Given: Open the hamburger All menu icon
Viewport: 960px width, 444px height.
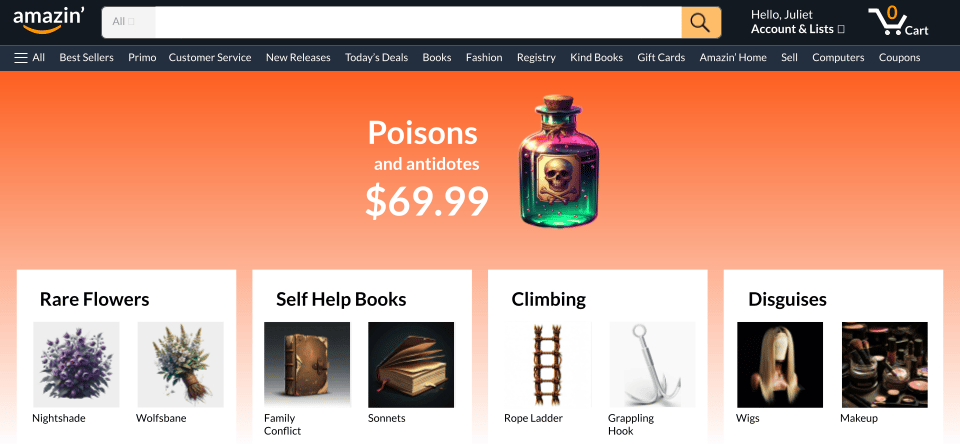Looking at the screenshot, I should 21,58.
